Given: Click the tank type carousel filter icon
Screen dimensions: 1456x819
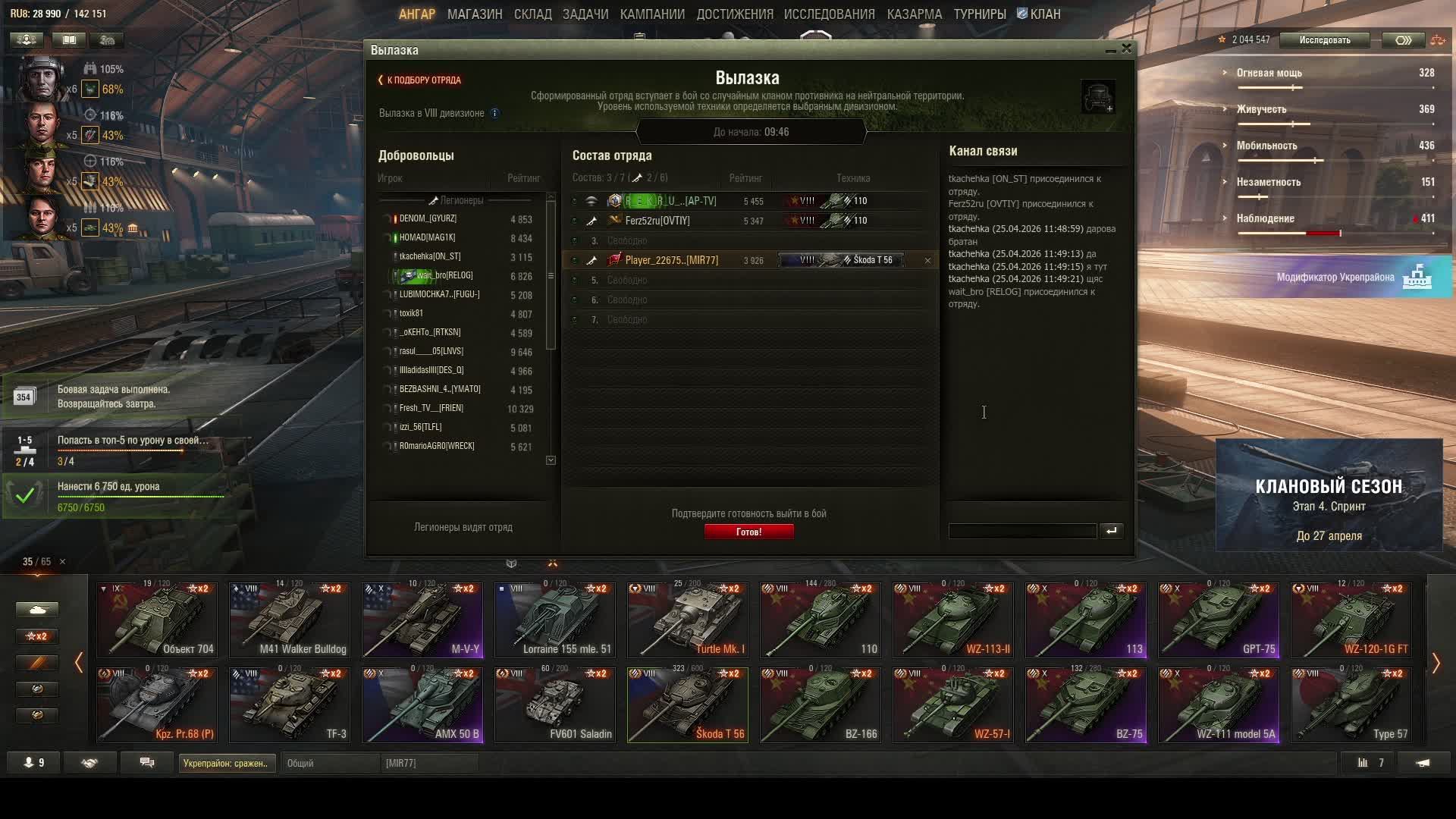Looking at the screenshot, I should (x=36, y=610).
